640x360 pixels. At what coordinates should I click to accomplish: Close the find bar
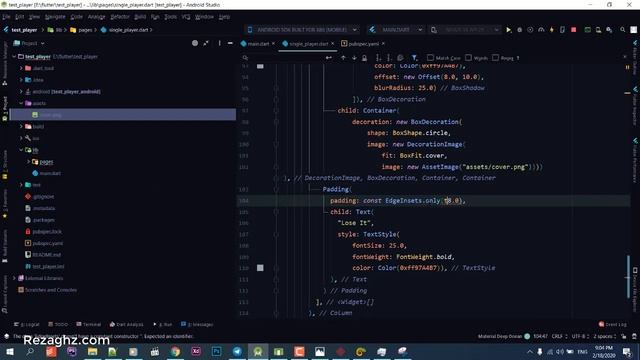[624, 57]
